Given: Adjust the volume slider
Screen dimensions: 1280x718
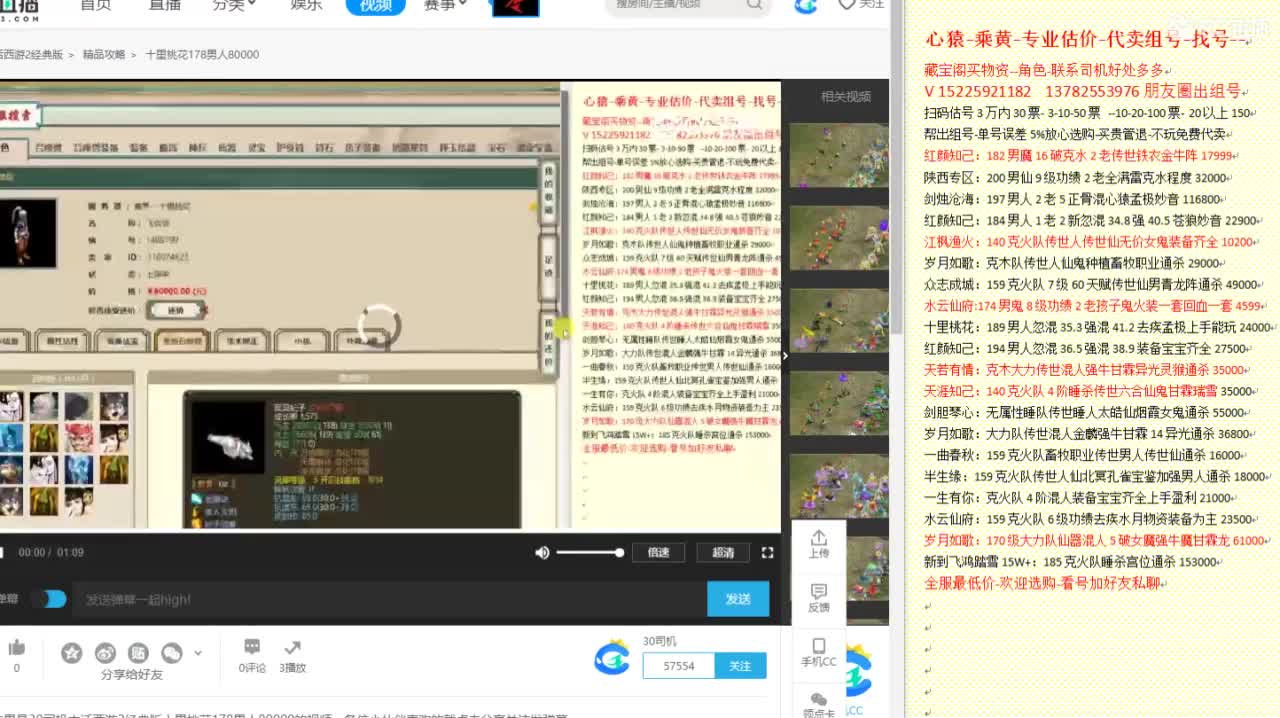Looking at the screenshot, I should coord(590,552).
